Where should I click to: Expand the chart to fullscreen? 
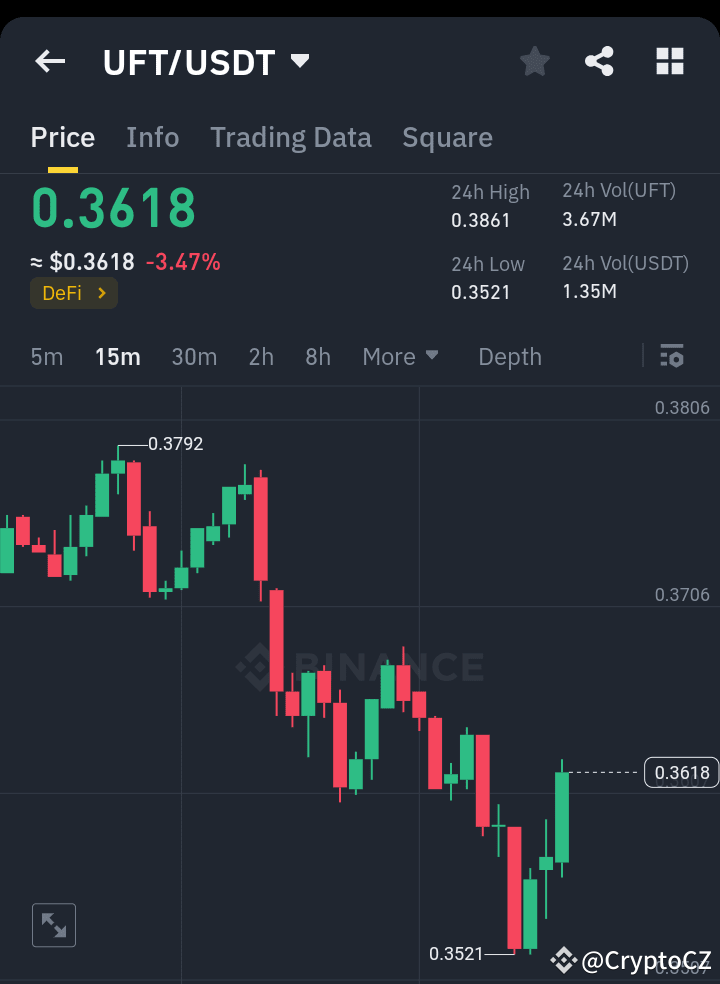point(53,924)
